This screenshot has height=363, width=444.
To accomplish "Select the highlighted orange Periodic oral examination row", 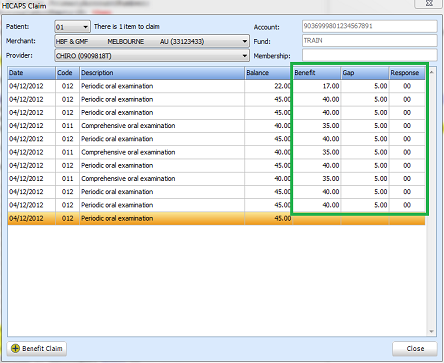I will coord(216,218).
